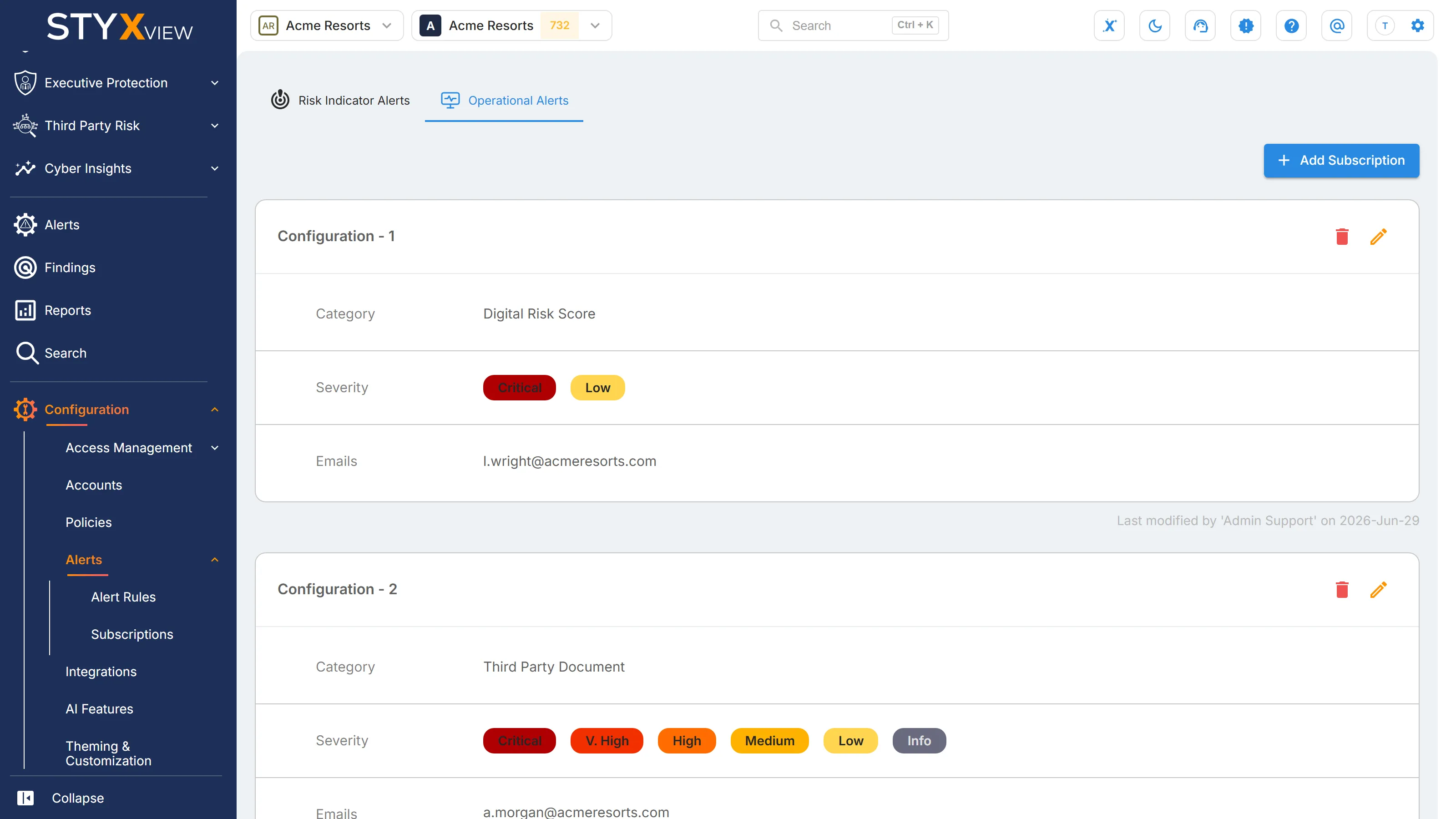Viewport: 1456px width, 819px height.
Task: Click the Low severity badge in Configuration 1
Action: 597,388
